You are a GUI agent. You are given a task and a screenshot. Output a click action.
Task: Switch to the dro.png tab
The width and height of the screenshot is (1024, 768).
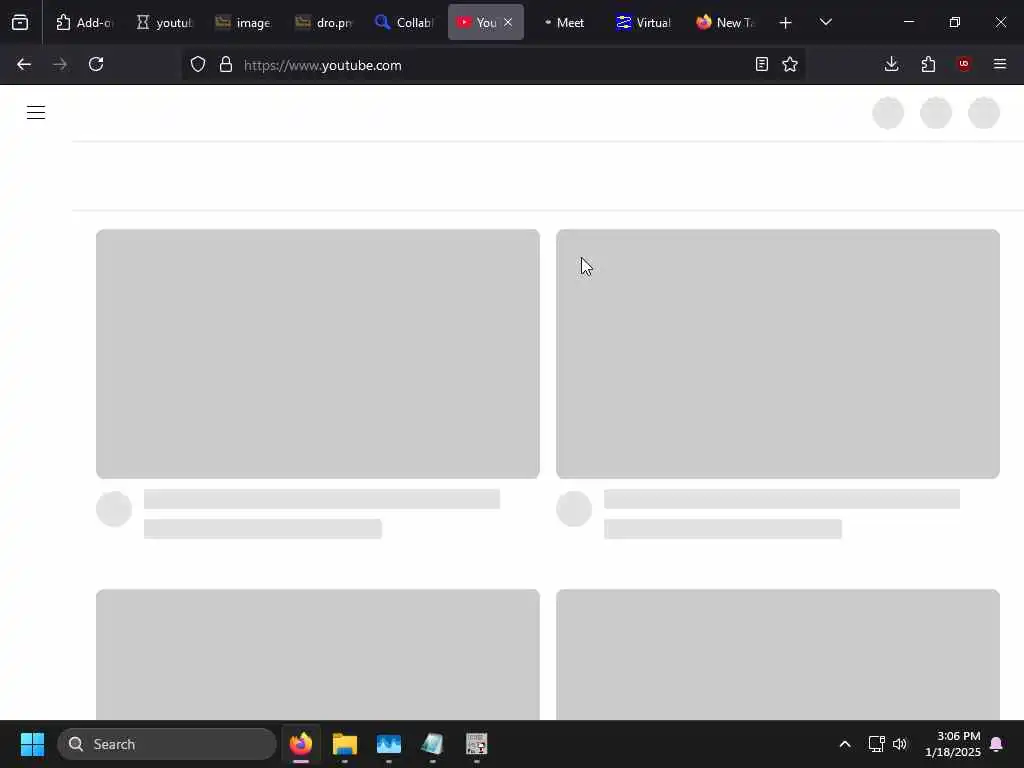(x=324, y=23)
